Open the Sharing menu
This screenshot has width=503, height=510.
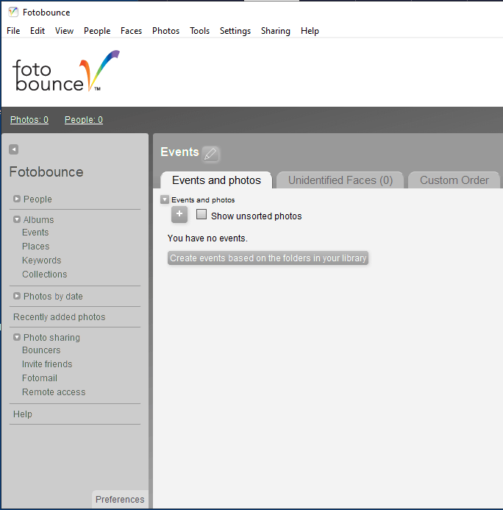[x=276, y=31]
